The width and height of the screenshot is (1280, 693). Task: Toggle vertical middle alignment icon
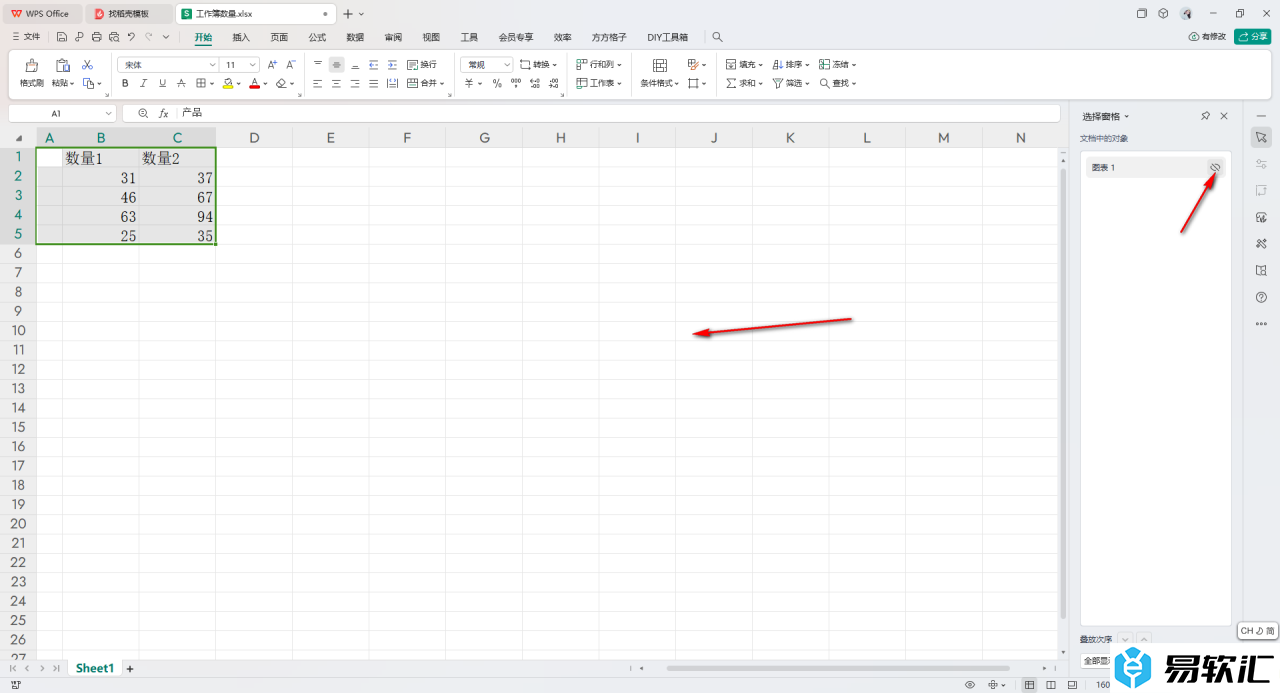[336, 64]
